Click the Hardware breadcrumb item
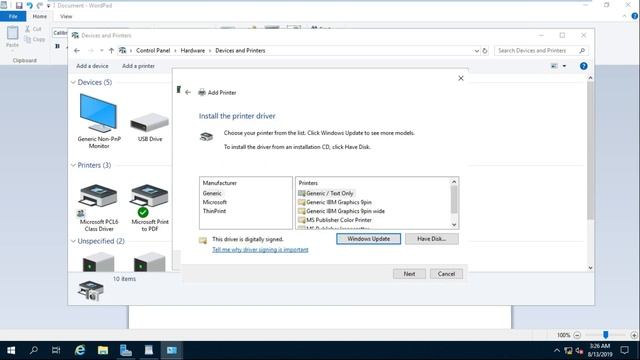Image resolution: width=640 pixels, height=360 pixels. click(x=193, y=51)
